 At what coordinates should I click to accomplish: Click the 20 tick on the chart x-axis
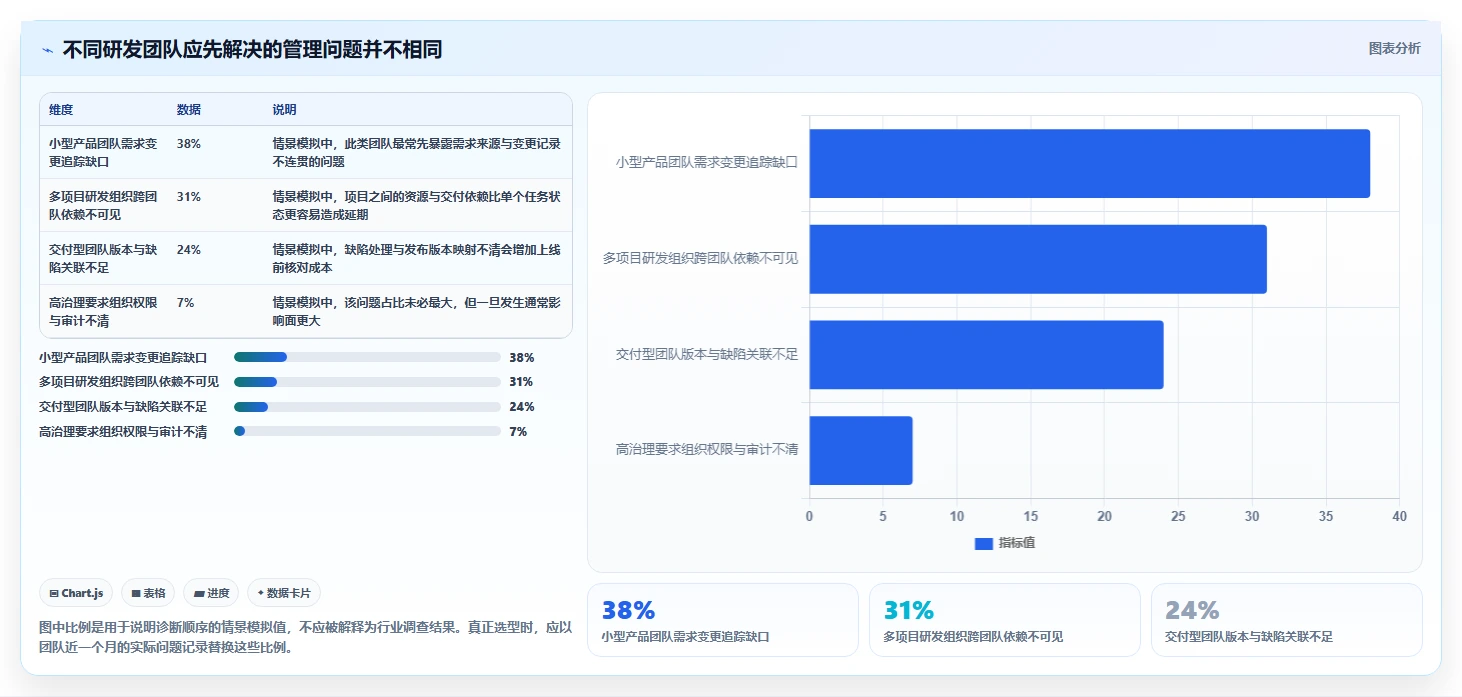tap(1104, 516)
